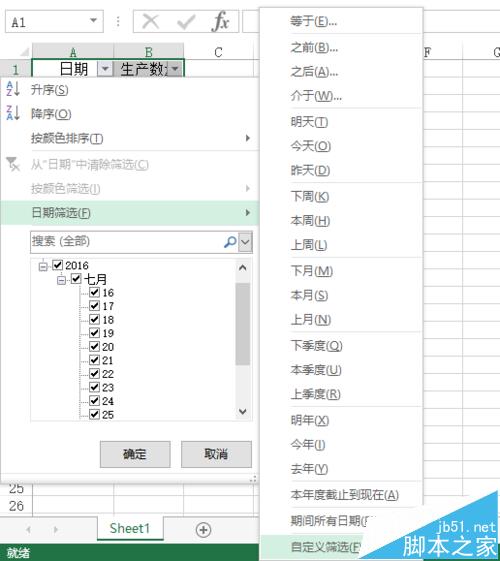
Task: Click the clear filter funnel icon
Action: [x=13, y=164]
